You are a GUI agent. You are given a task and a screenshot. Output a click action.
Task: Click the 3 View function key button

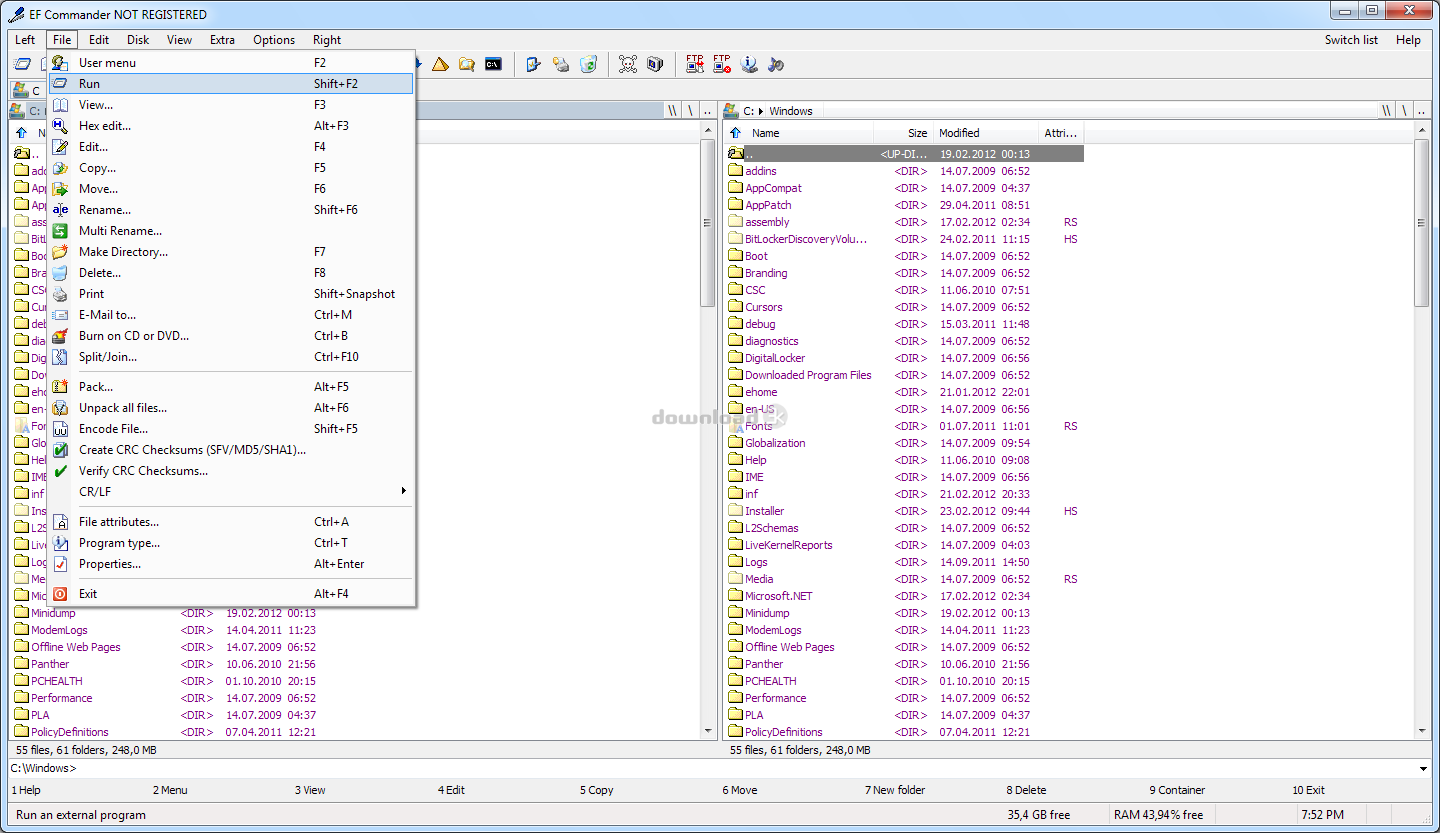[x=310, y=790]
